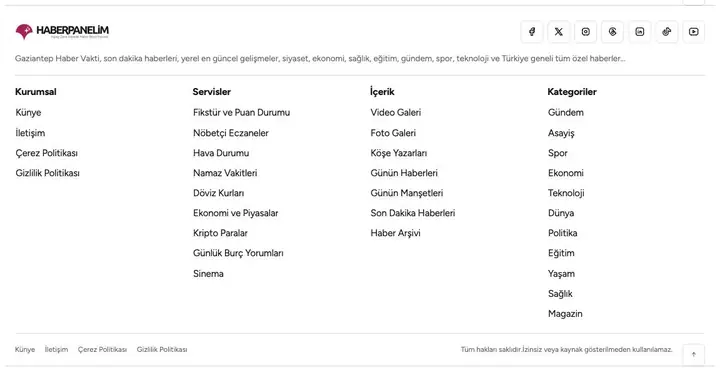Click the back-to-top arrow button
Image resolution: width=720 pixels, height=370 pixels.
pos(693,354)
